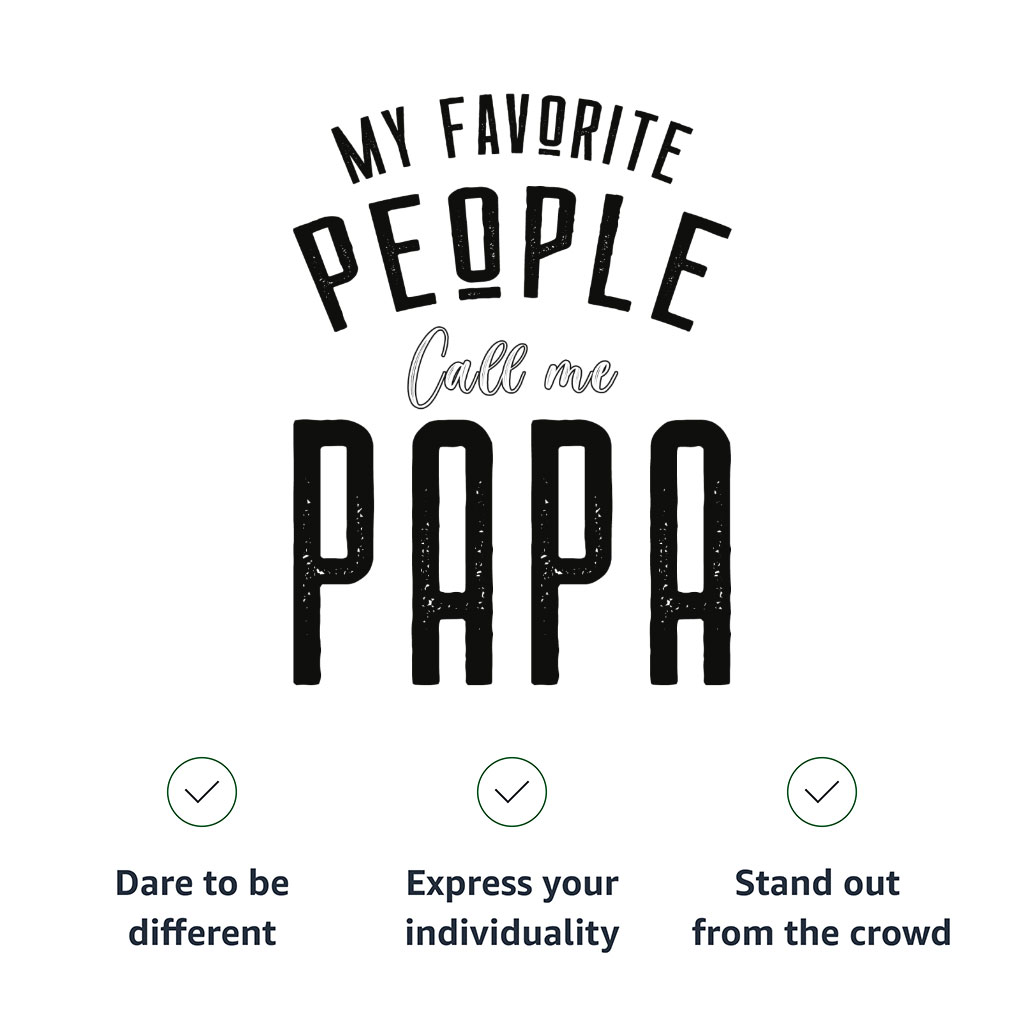Click the 'Call me' script lettering
This screenshot has height=1024, width=1024.
511,368
